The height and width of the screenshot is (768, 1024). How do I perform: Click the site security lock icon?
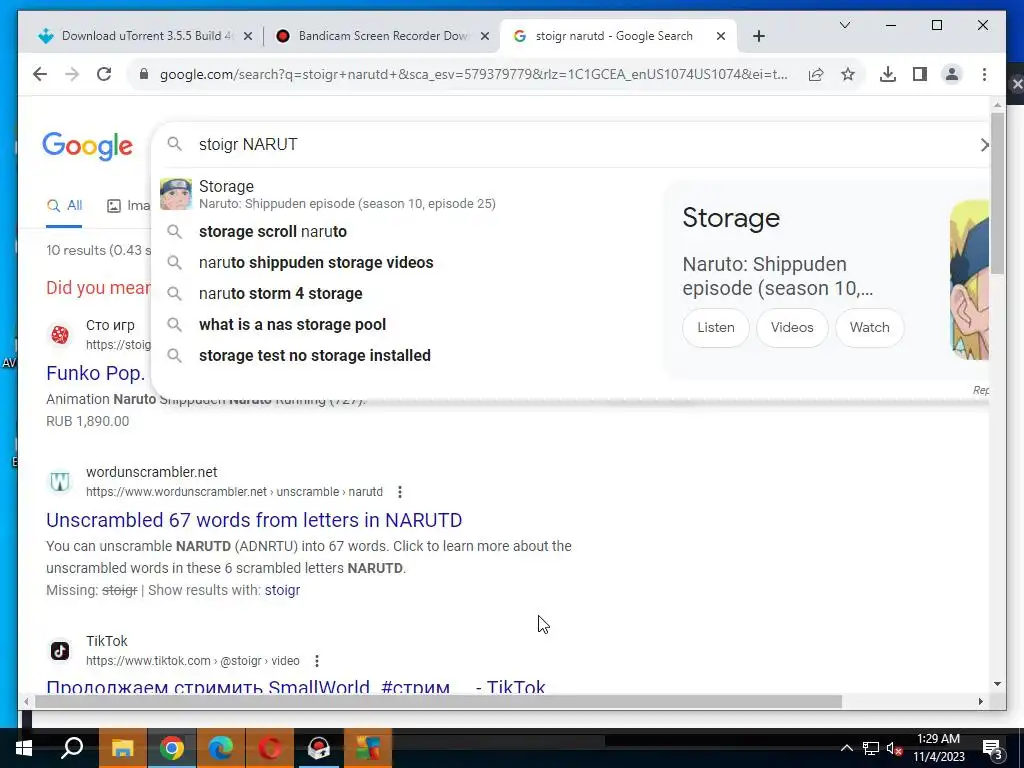pos(144,74)
